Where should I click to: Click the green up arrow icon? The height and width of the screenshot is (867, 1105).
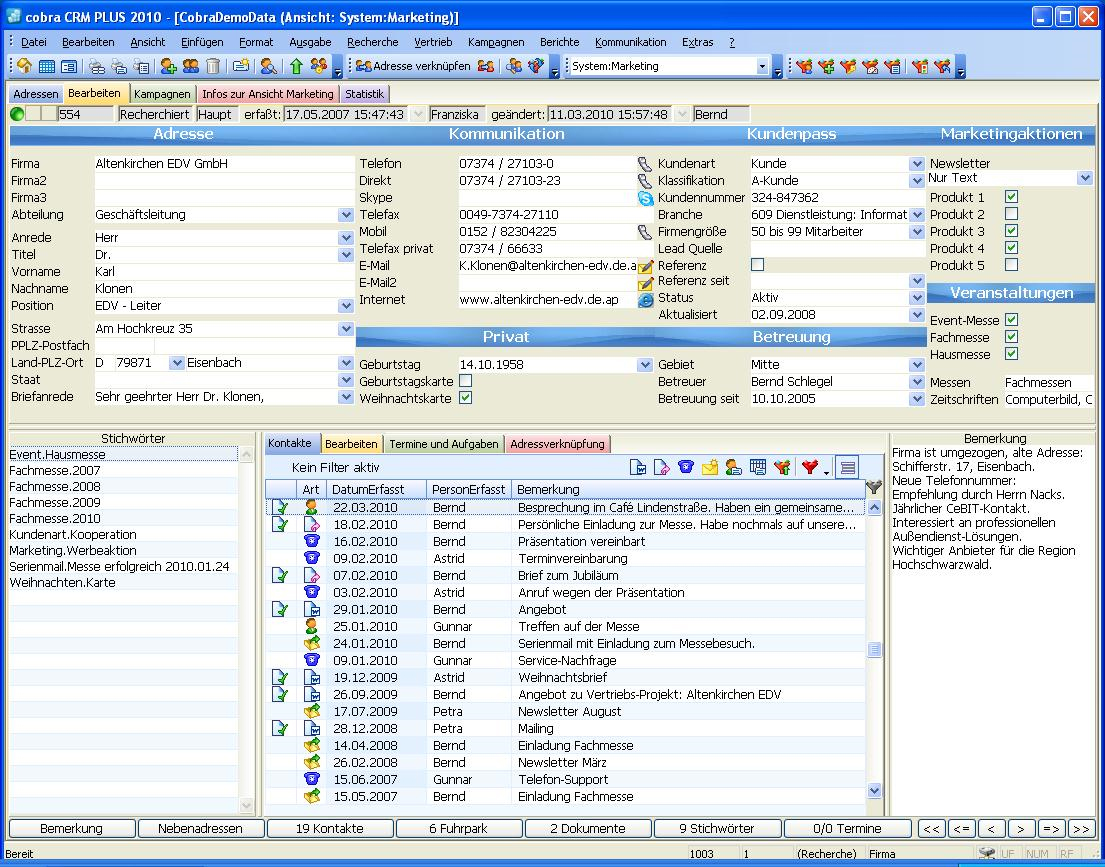click(296, 66)
